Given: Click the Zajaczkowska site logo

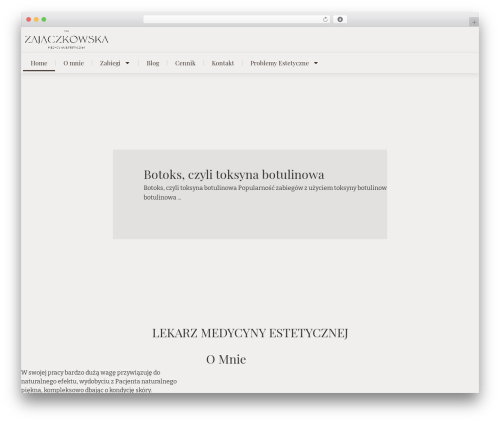Looking at the screenshot, I should point(66,40).
